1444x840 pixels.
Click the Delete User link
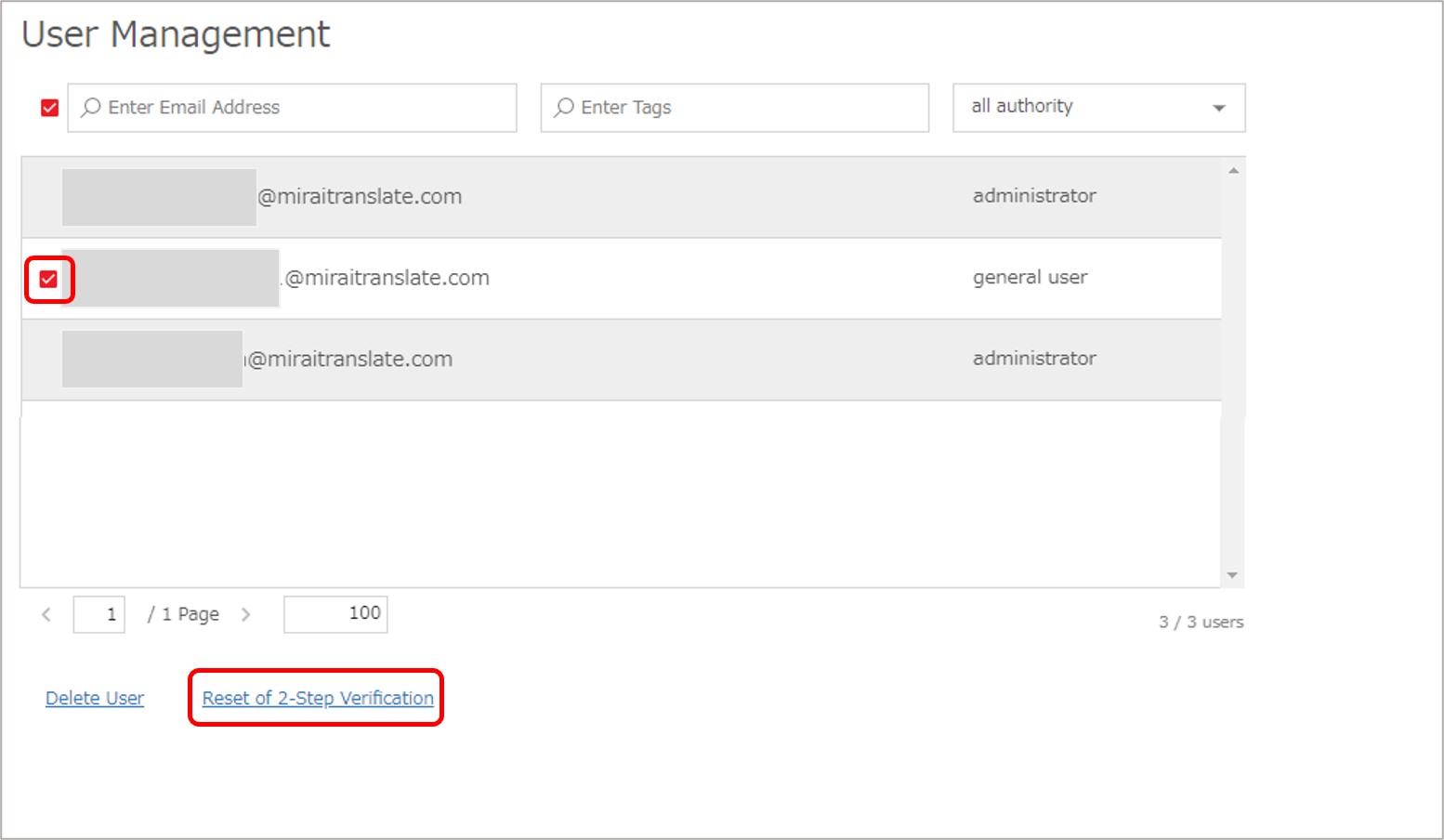click(95, 698)
